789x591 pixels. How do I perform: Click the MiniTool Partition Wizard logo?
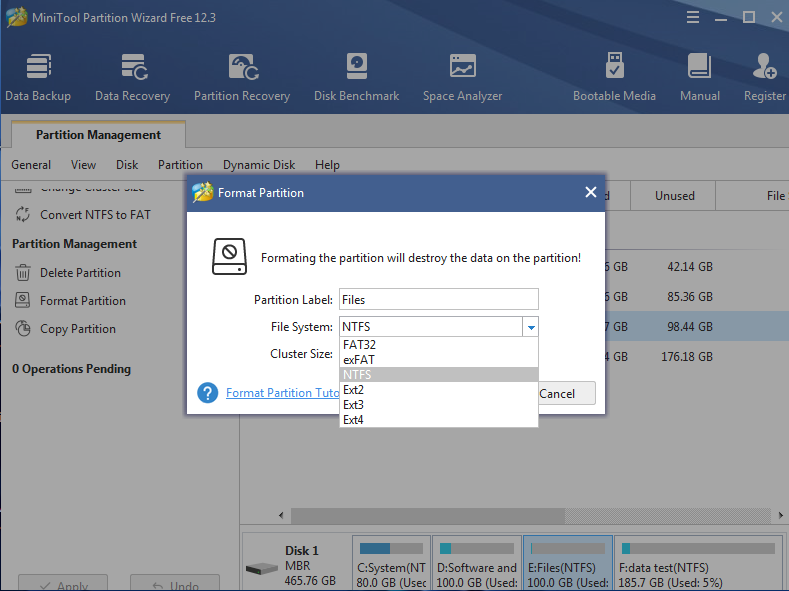[17, 18]
